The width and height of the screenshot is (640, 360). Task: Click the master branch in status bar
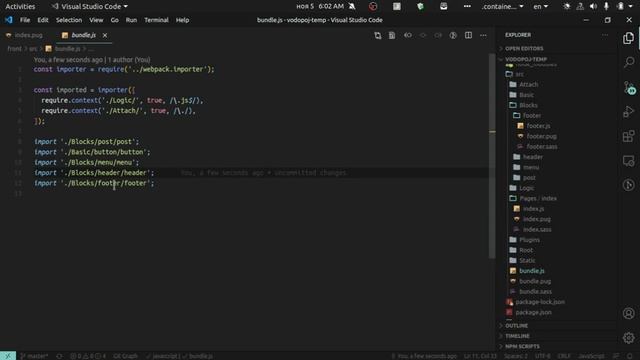(x=34, y=356)
